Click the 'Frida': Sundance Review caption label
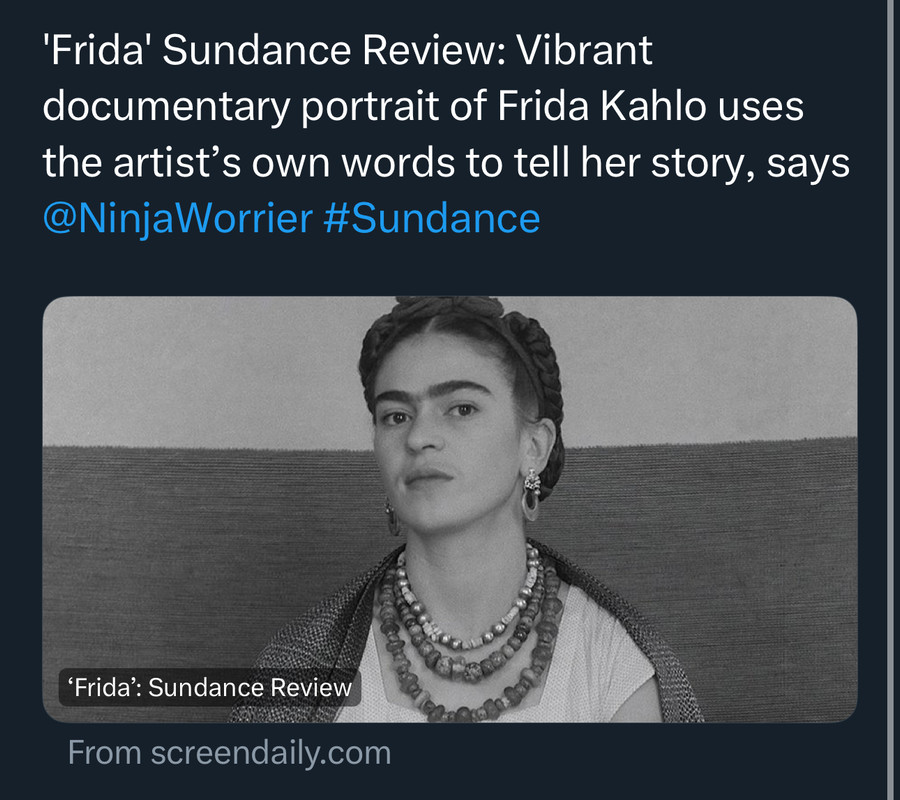Viewport: 900px width, 800px height. [x=209, y=687]
